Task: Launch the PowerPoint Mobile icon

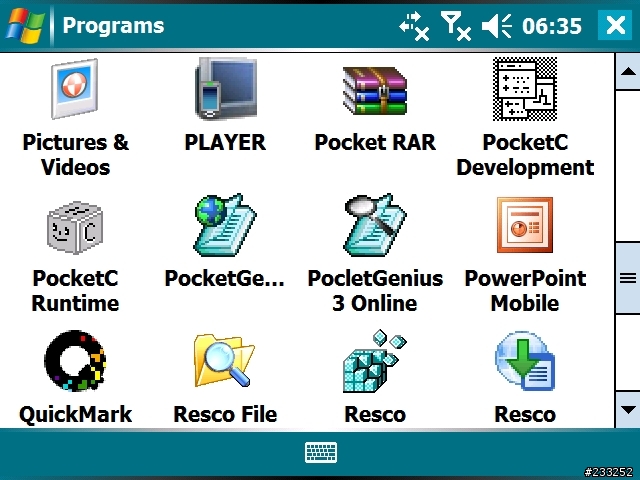Action: tap(525, 225)
